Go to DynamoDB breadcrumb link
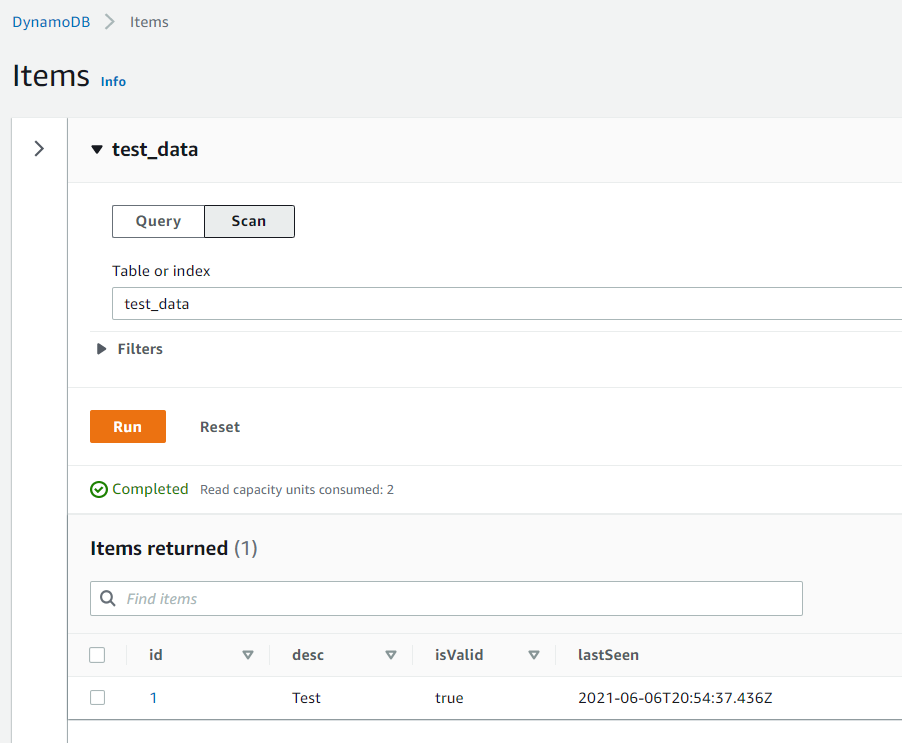 pos(51,22)
